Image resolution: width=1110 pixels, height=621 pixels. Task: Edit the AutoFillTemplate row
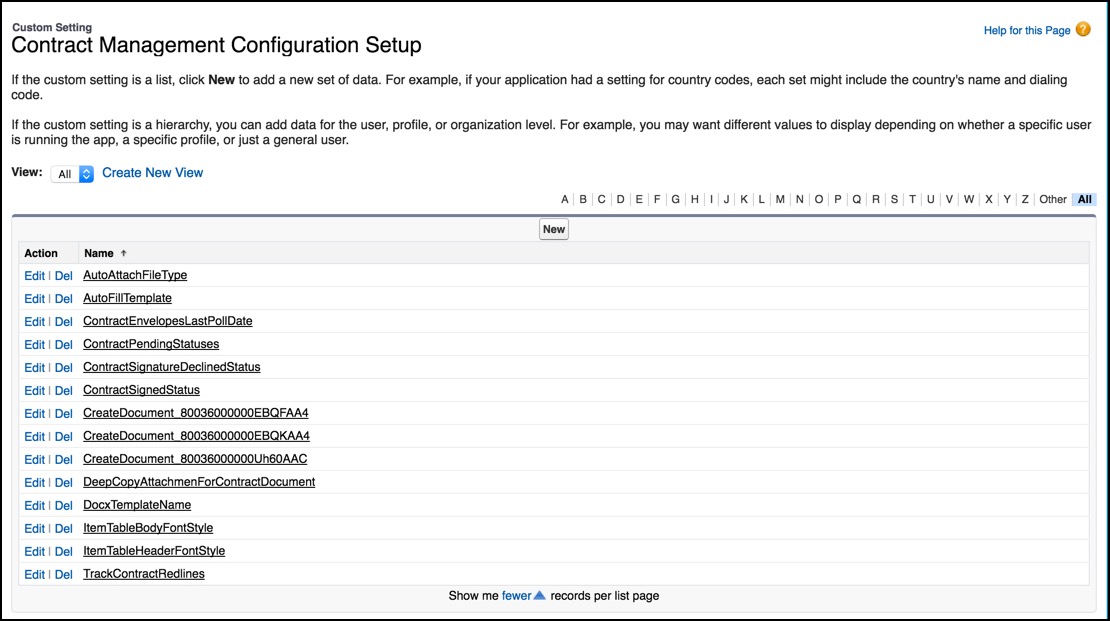click(34, 299)
